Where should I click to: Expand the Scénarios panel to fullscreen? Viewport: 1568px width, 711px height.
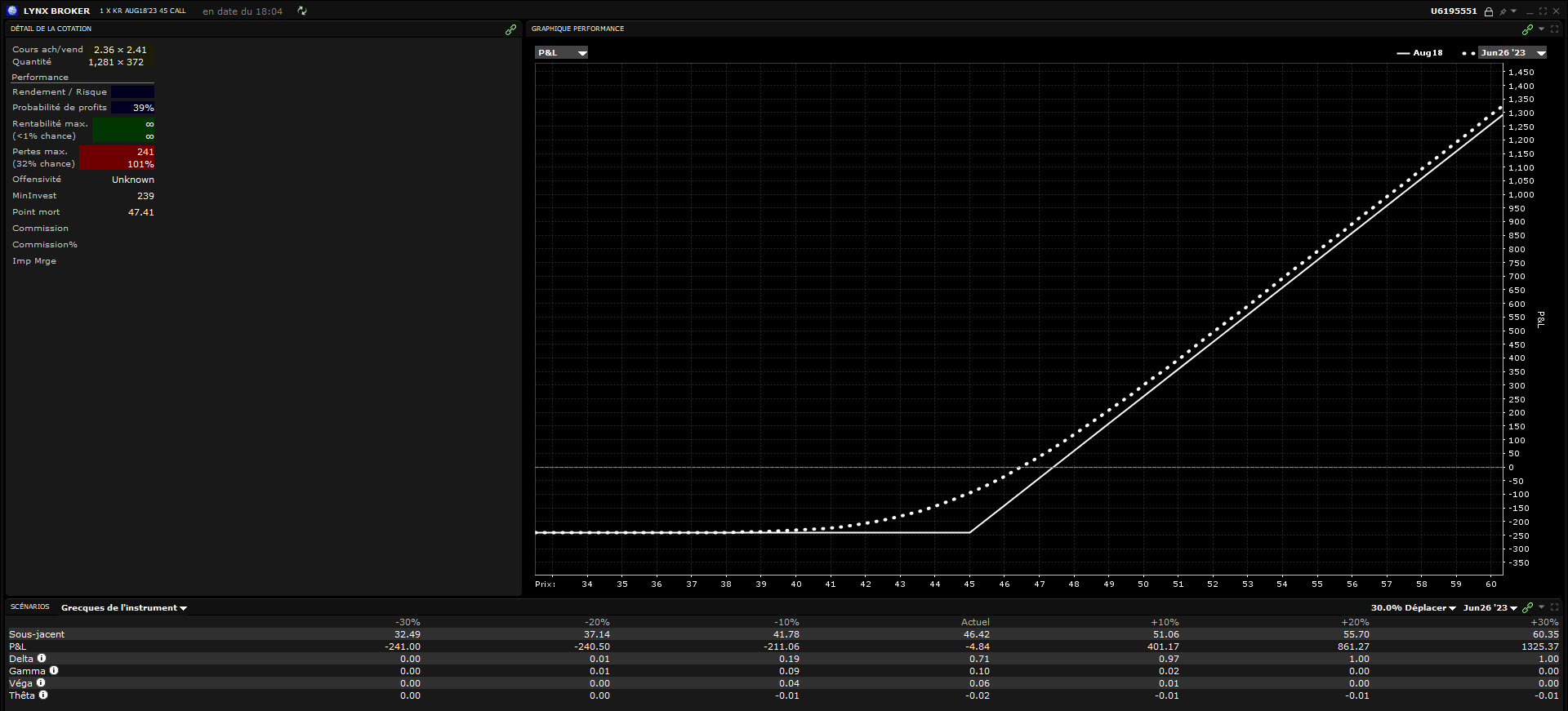pos(1555,607)
